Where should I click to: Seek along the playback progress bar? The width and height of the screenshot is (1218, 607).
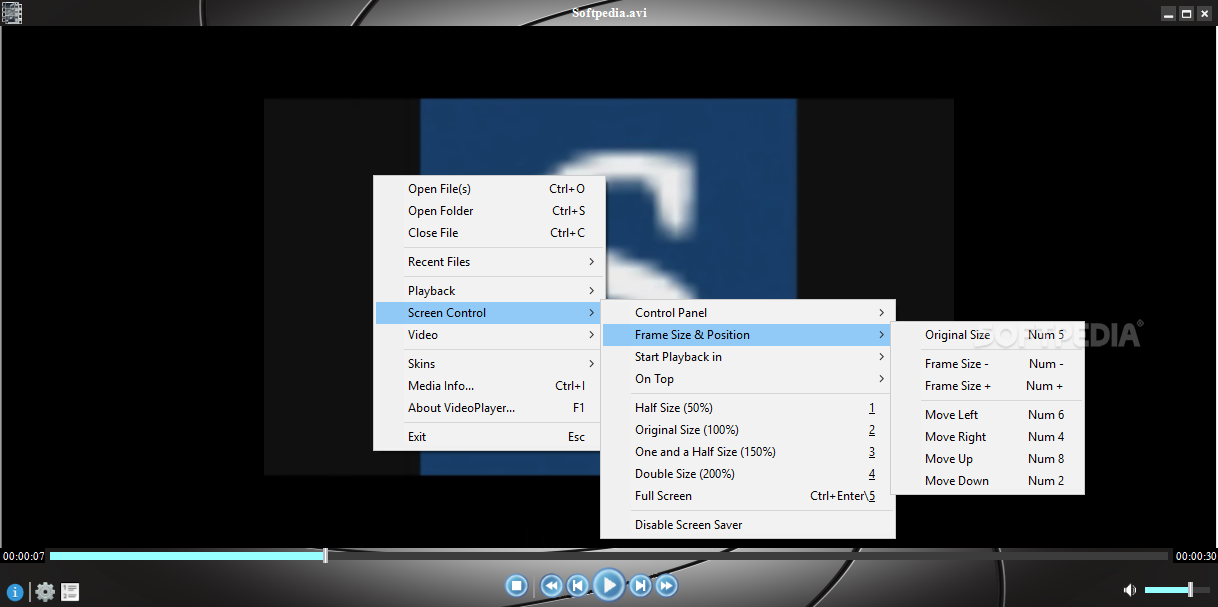click(x=608, y=555)
